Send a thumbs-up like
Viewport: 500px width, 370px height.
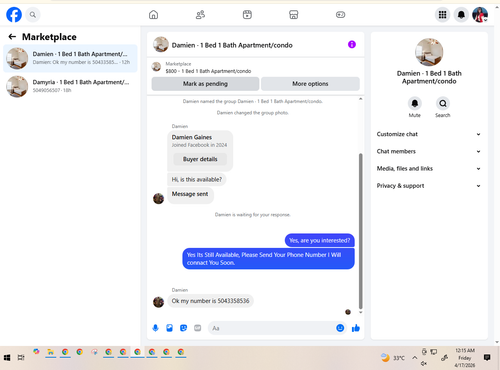click(x=356, y=328)
